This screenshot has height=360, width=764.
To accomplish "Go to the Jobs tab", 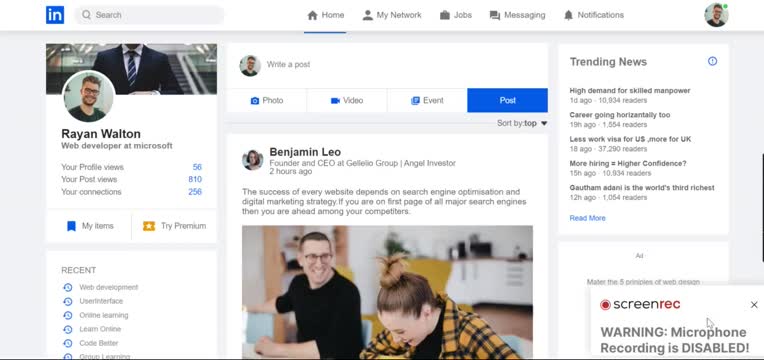I will pyautogui.click(x=456, y=15).
